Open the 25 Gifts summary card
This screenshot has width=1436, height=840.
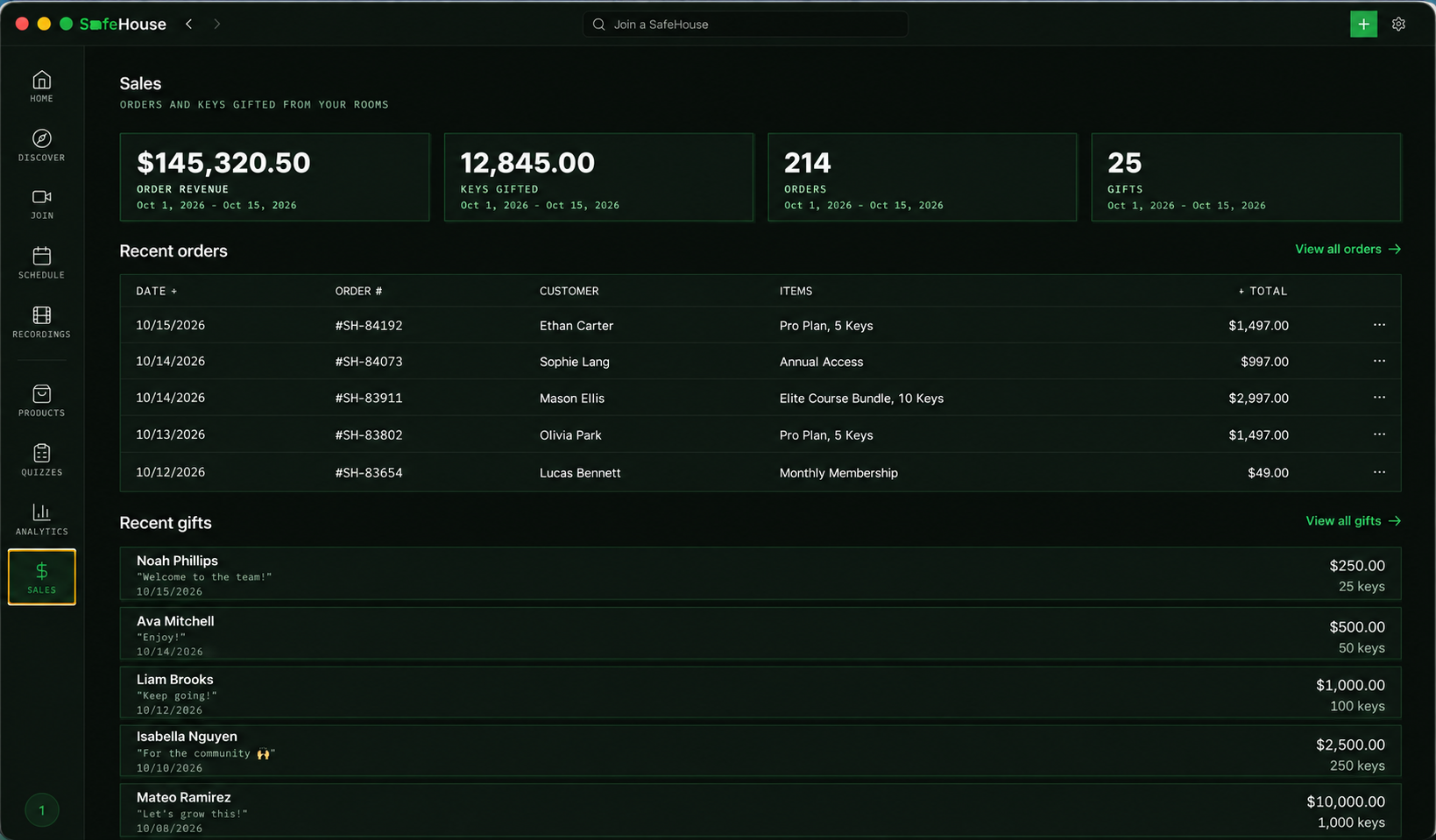[x=1246, y=177]
